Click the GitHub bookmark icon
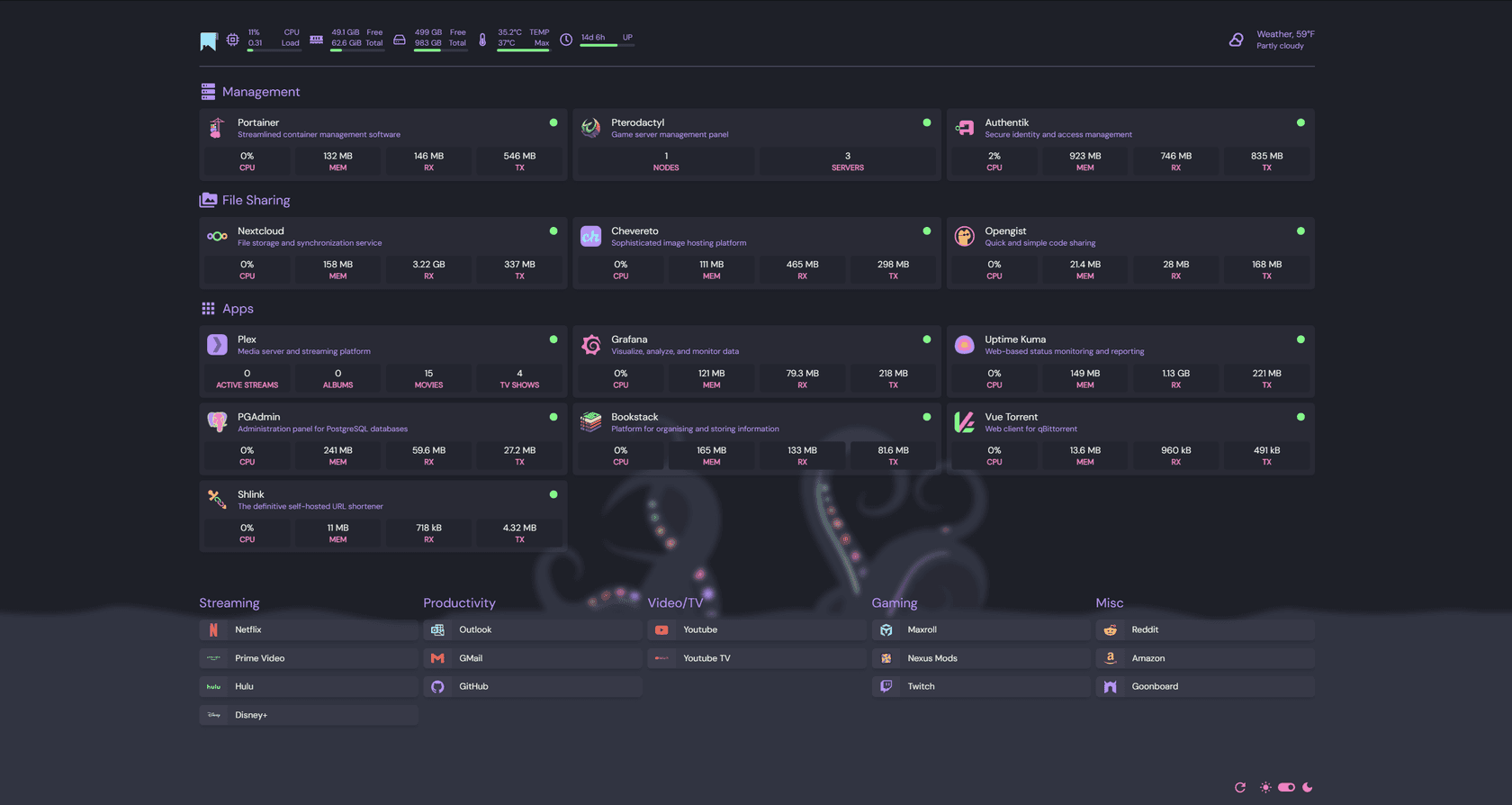1512x805 pixels. point(437,686)
